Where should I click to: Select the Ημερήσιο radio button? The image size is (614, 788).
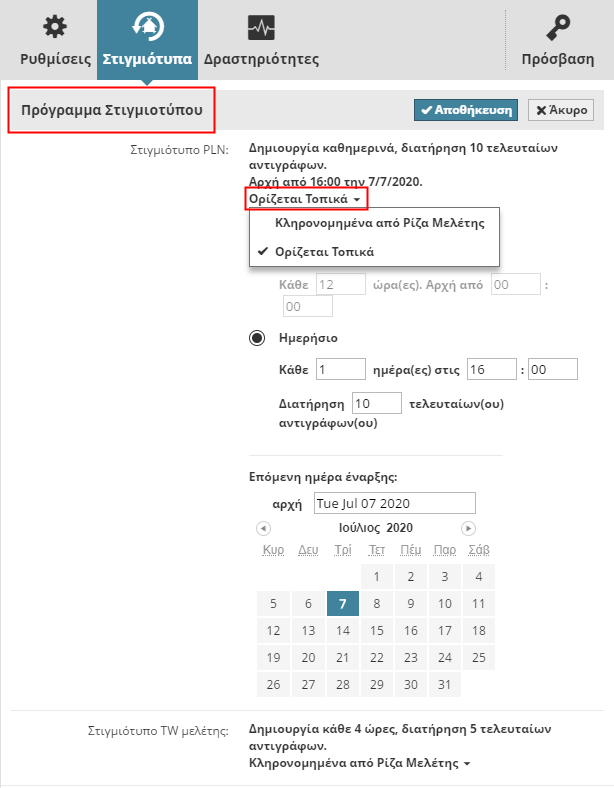257,338
